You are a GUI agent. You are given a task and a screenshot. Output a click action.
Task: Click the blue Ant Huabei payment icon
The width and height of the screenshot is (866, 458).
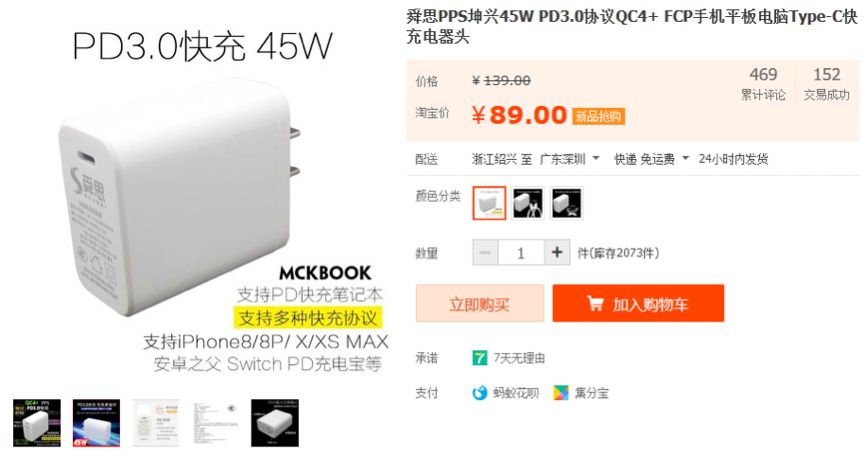click(x=479, y=393)
